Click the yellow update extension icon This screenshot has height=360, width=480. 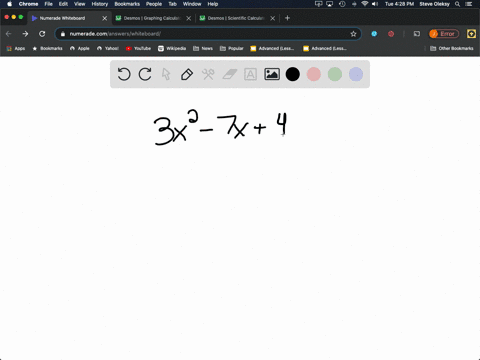[471, 34]
